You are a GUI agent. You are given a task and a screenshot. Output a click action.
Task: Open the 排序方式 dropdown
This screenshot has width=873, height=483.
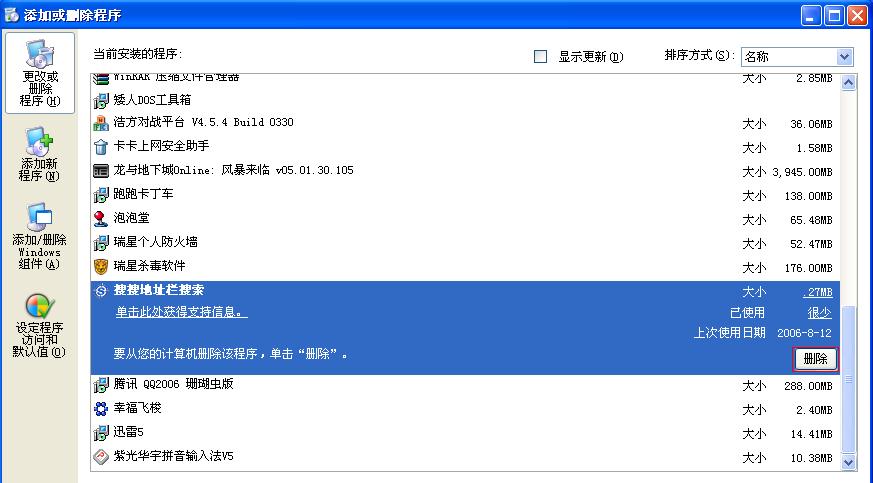pyautogui.click(x=797, y=57)
